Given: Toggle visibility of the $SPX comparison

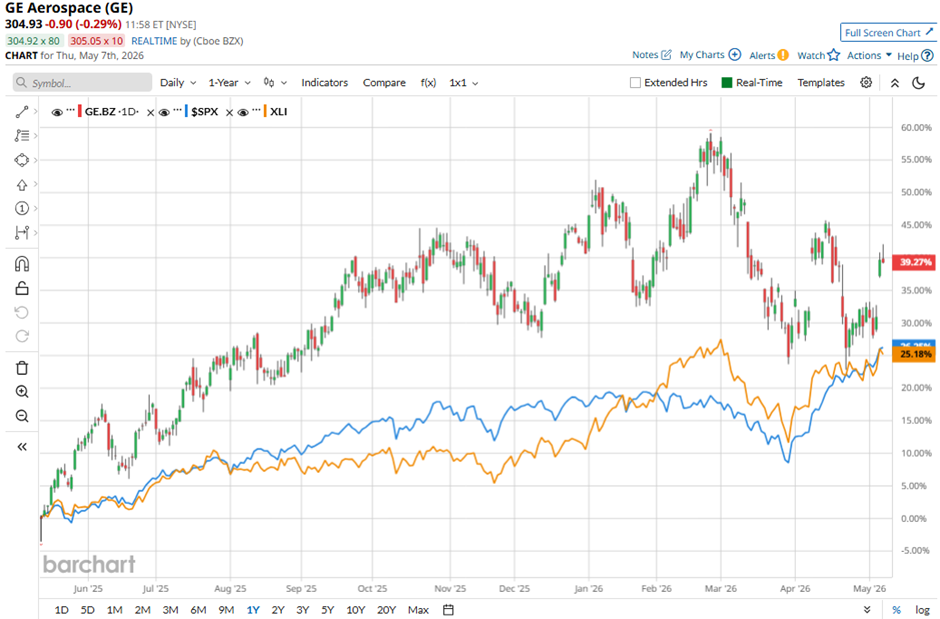Looking at the screenshot, I should [x=164, y=112].
